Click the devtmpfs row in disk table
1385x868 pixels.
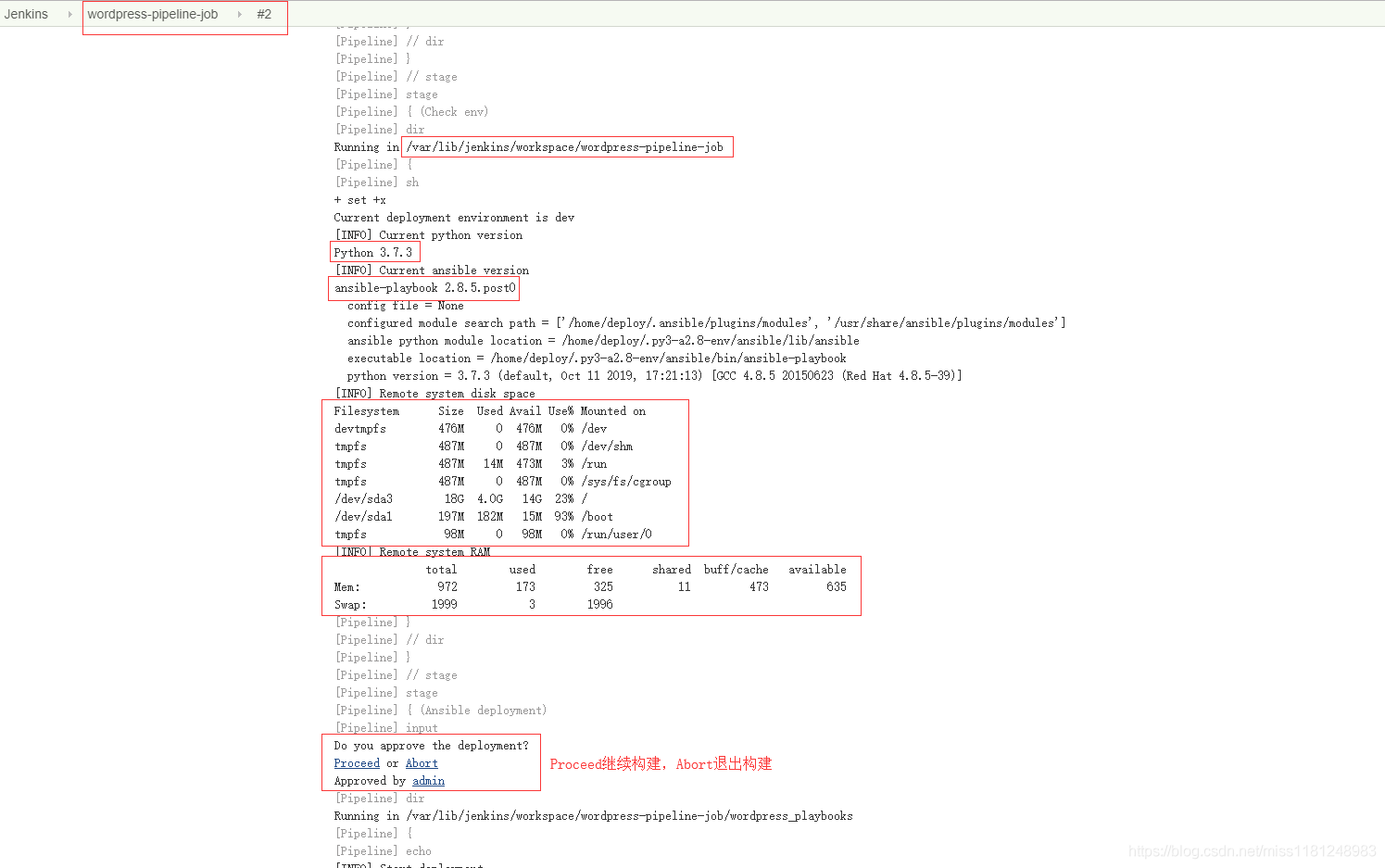pos(471,429)
